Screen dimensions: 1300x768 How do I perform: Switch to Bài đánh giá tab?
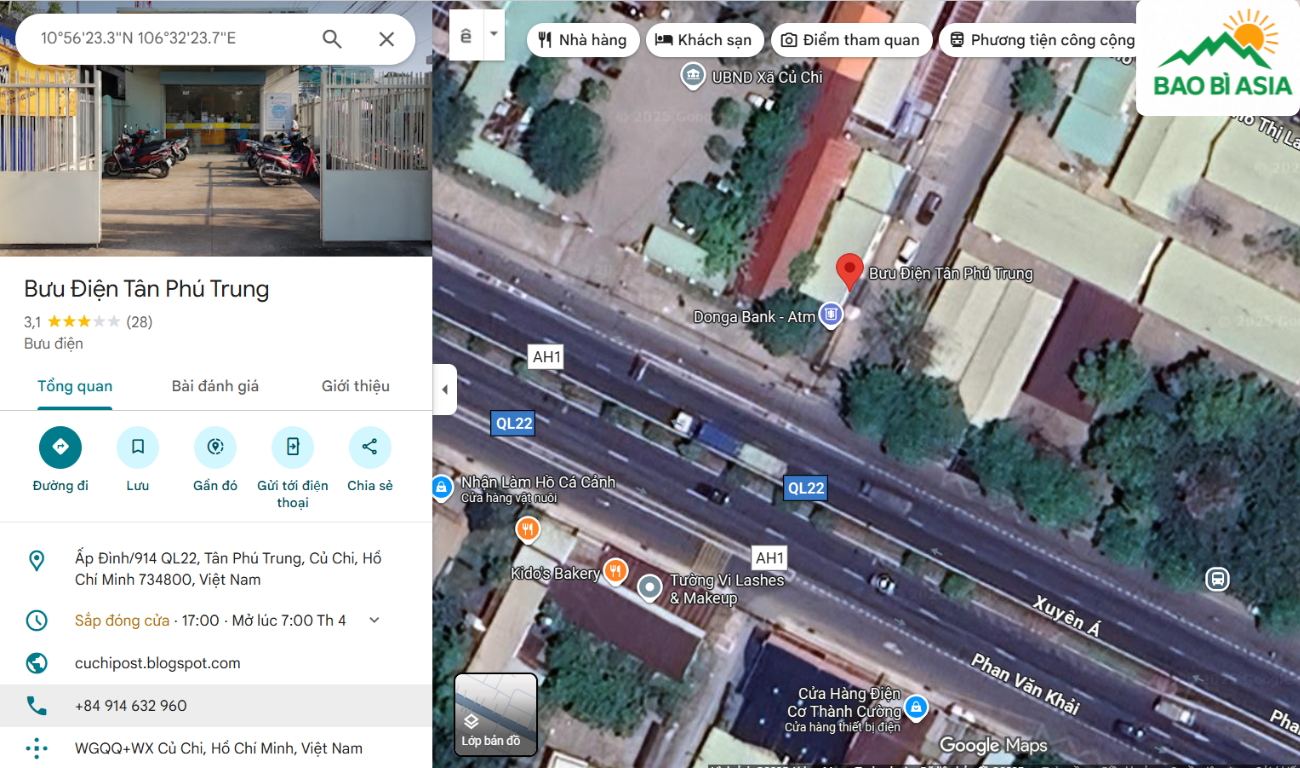215,386
